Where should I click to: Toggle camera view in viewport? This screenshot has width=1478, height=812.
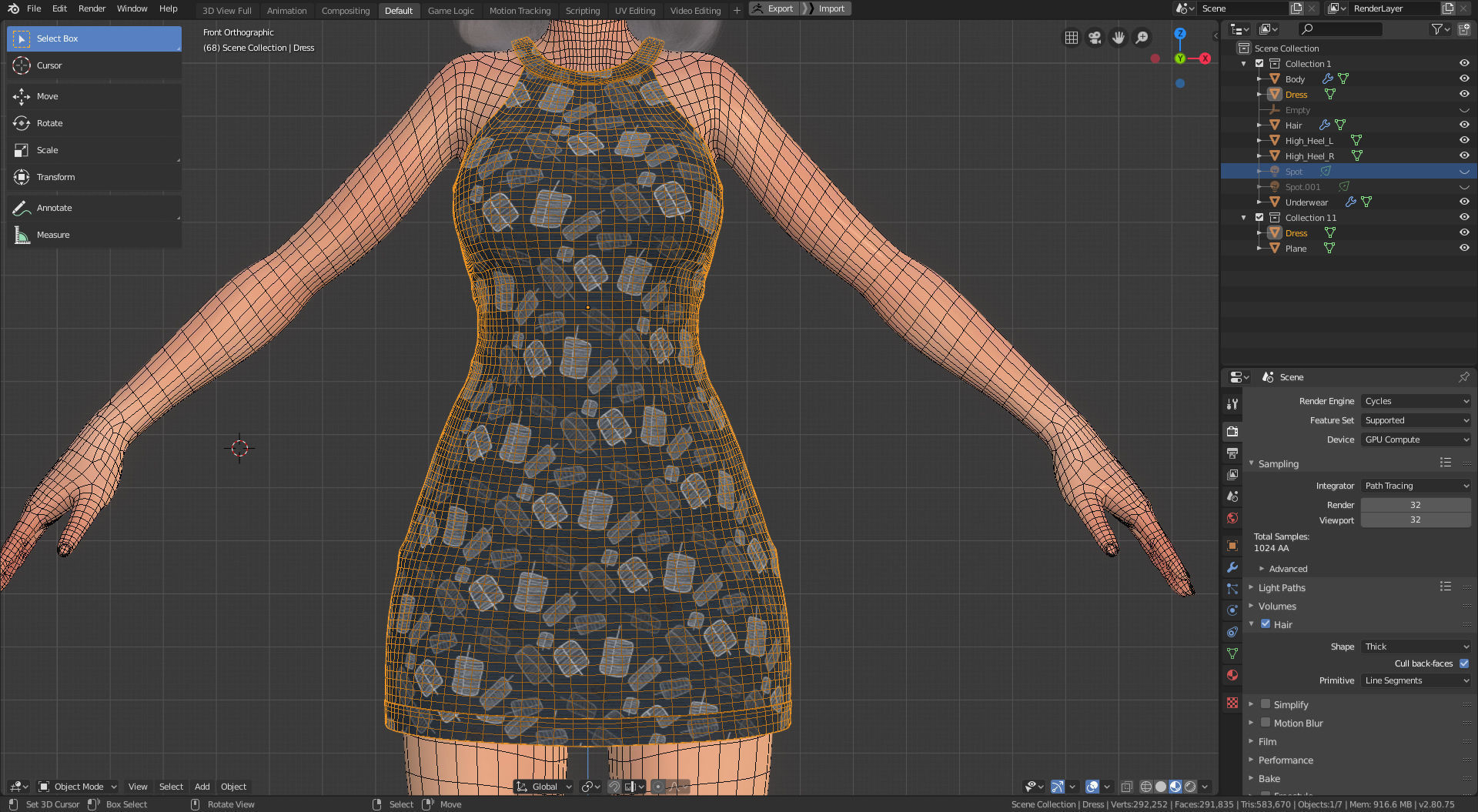1095,38
